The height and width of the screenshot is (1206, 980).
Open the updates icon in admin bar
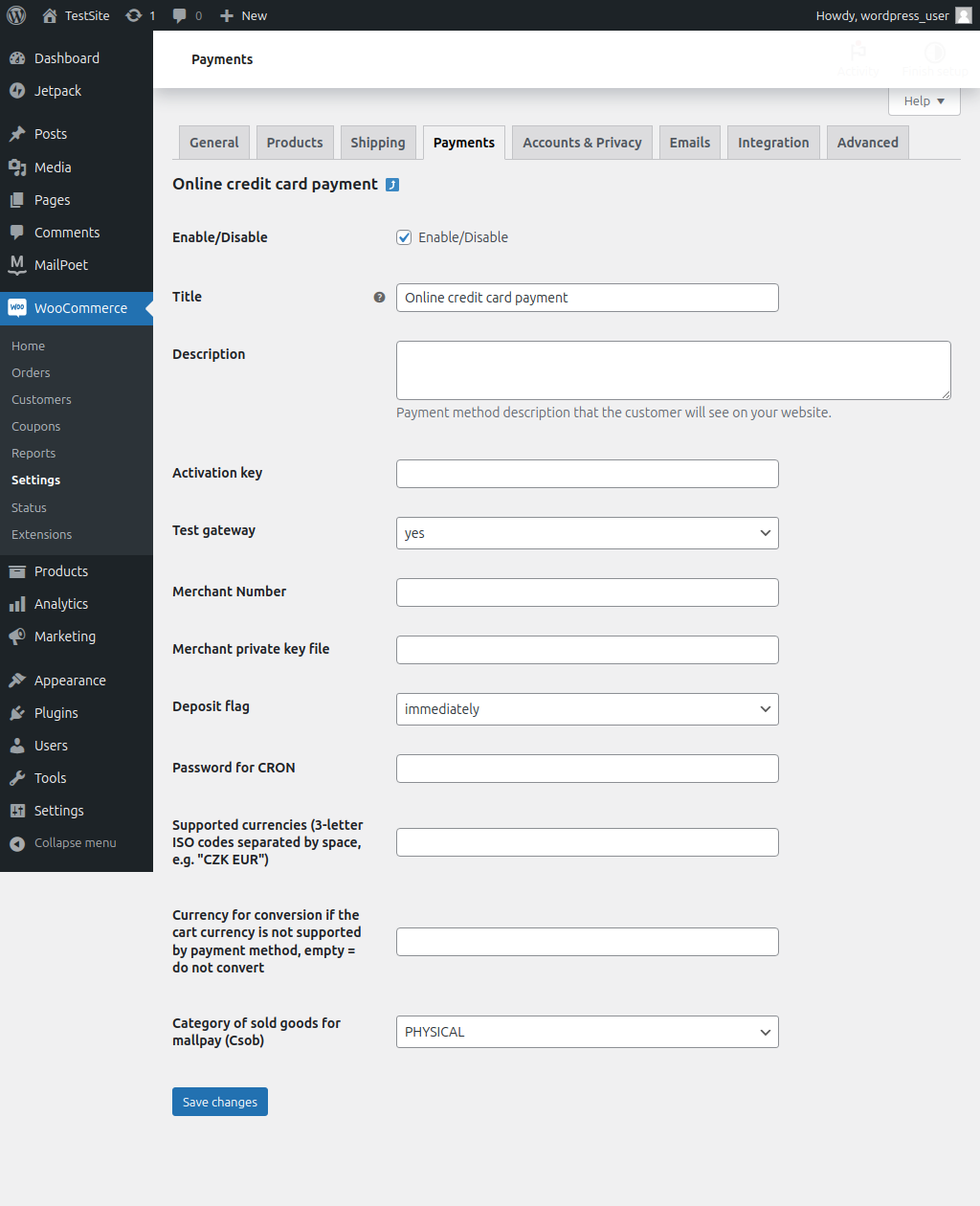[134, 15]
